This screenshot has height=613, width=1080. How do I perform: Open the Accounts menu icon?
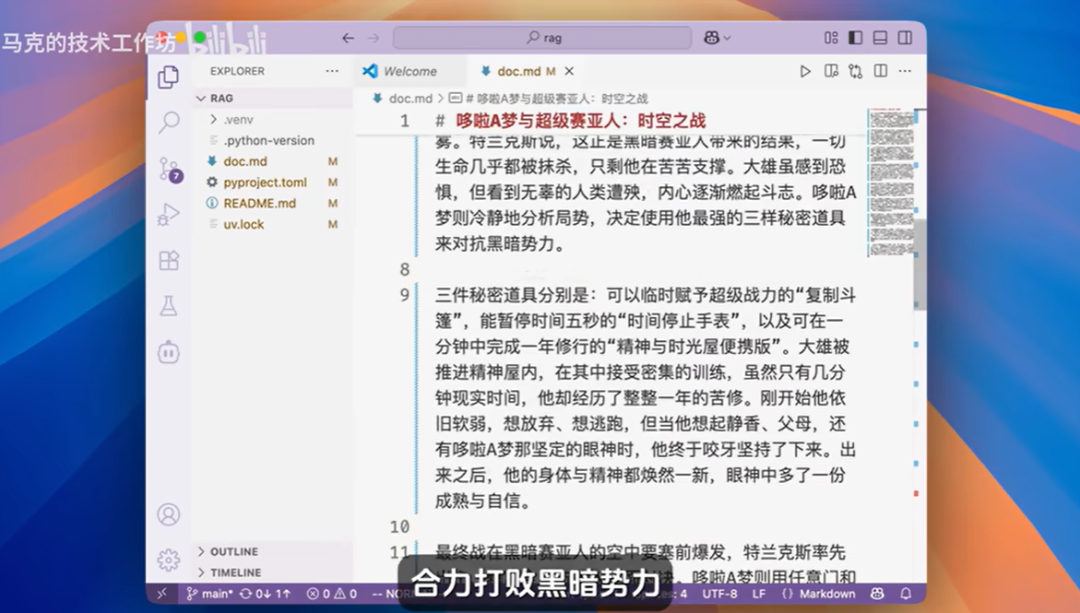click(169, 515)
